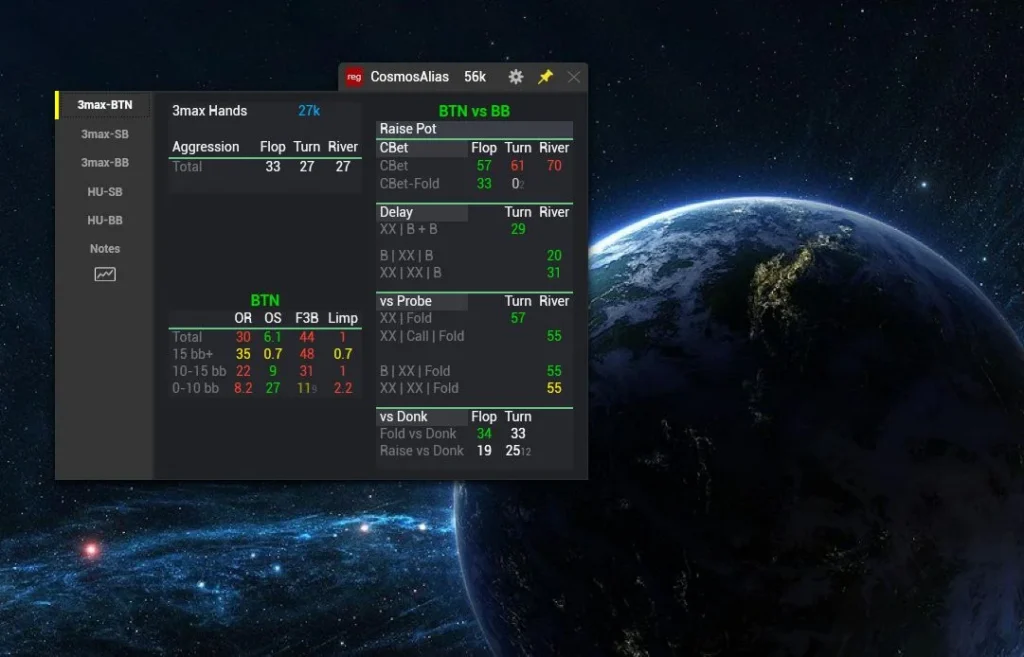The image size is (1024, 657).
Task: Click the Raise vs Donk Flop value 19
Action: 484,451
